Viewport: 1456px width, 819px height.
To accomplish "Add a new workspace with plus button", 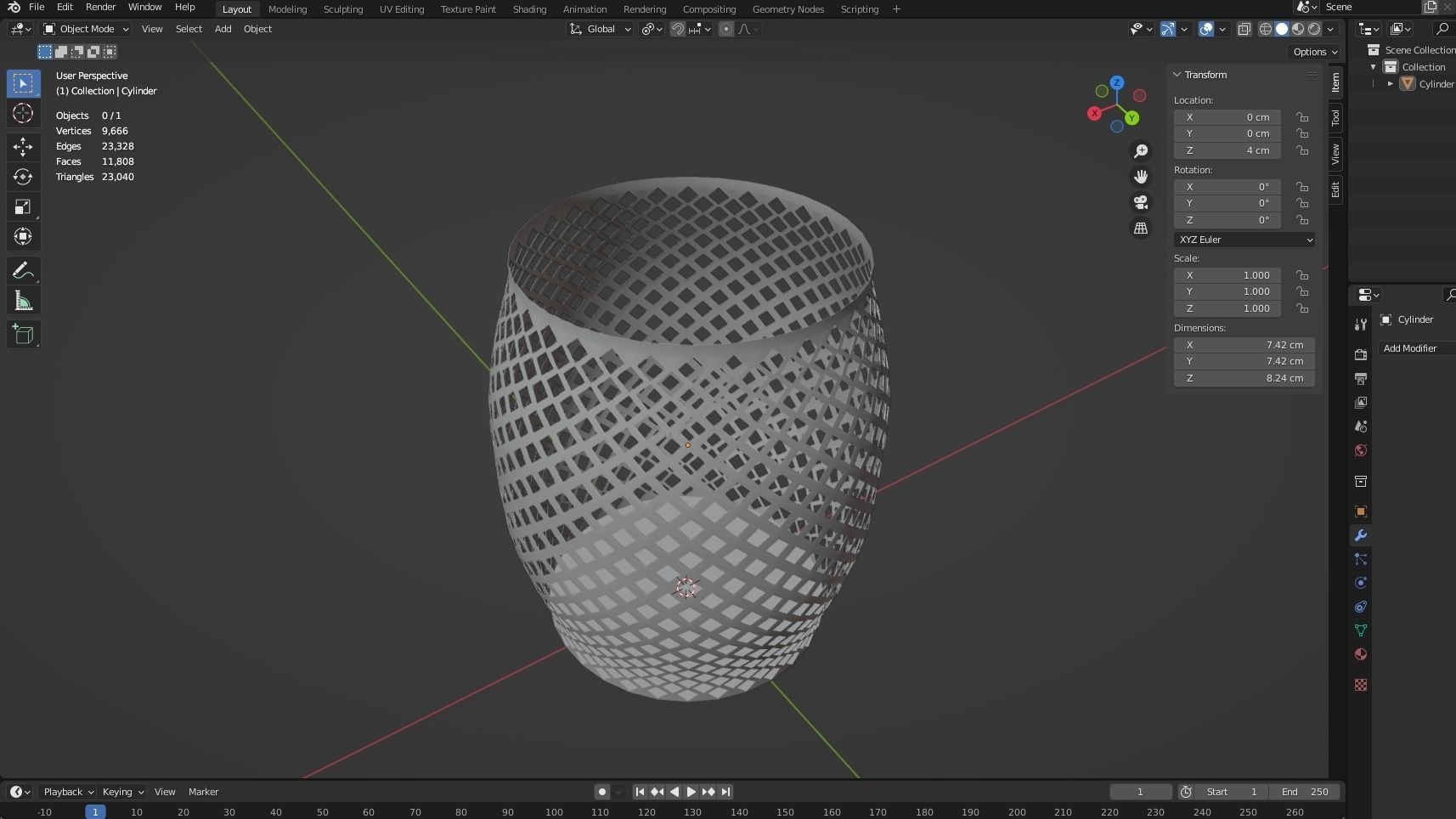I will [896, 9].
